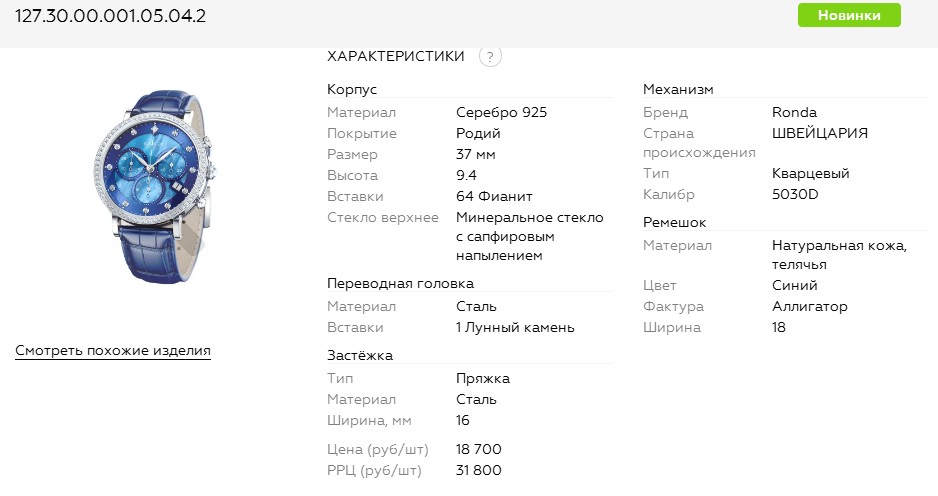Click the 5030D caliber value
Screen dimensions: 938x496
795,194
